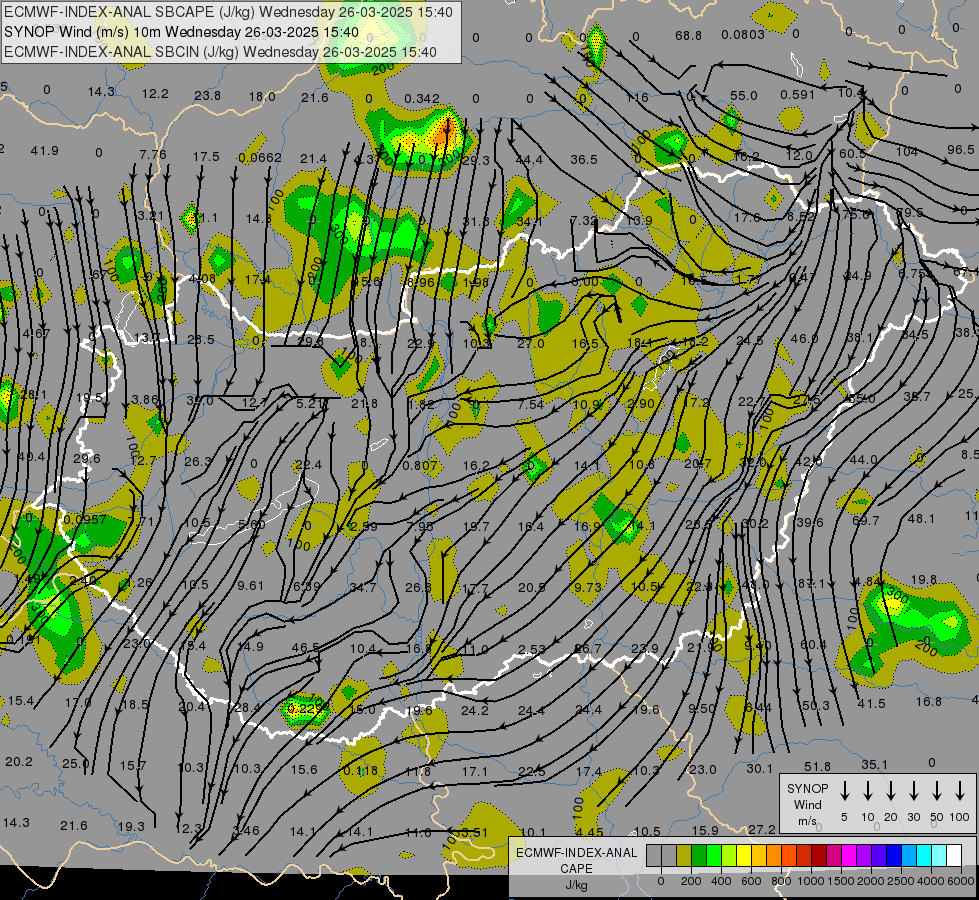Click the 30 m/s wind arrow in legend
This screenshot has height=900, width=979.
click(914, 791)
